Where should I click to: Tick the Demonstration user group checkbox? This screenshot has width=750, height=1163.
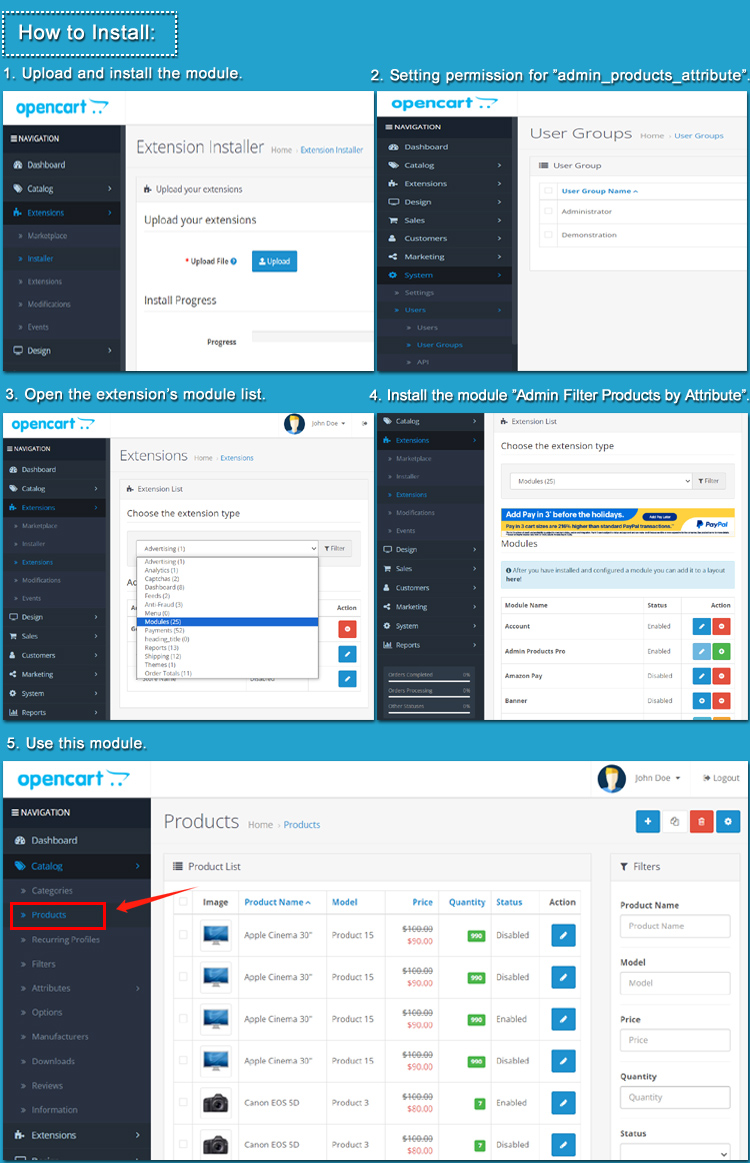click(x=548, y=234)
